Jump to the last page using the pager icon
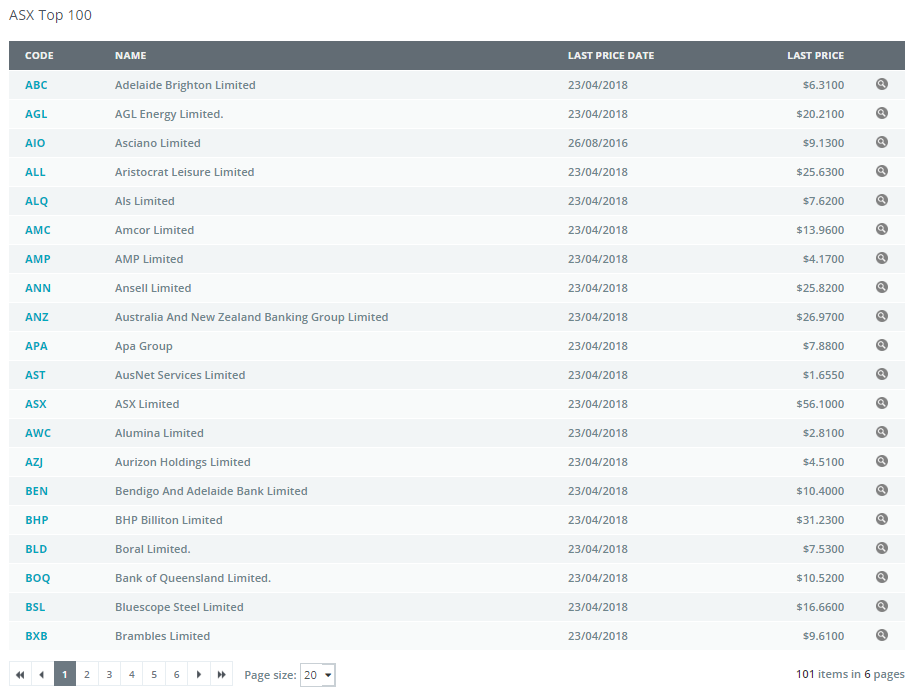The width and height of the screenshot is (915, 697). (x=221, y=675)
